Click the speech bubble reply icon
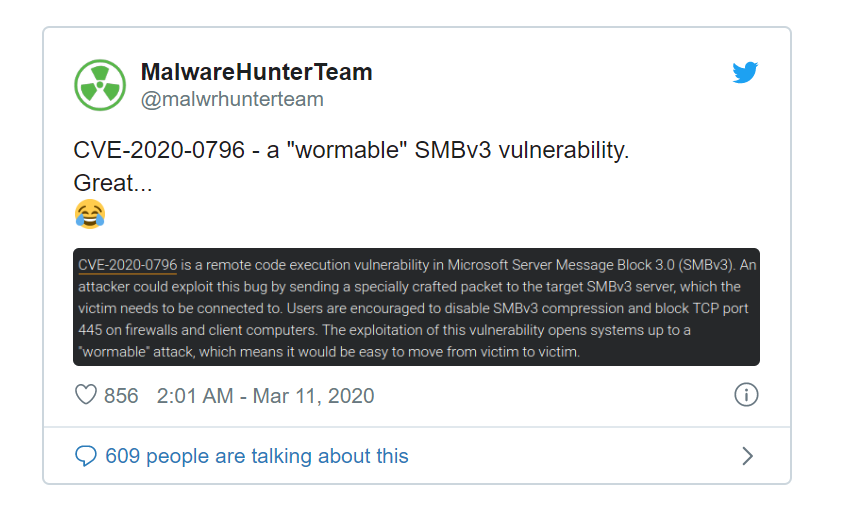This screenshot has width=843, height=507. pyautogui.click(x=86, y=456)
